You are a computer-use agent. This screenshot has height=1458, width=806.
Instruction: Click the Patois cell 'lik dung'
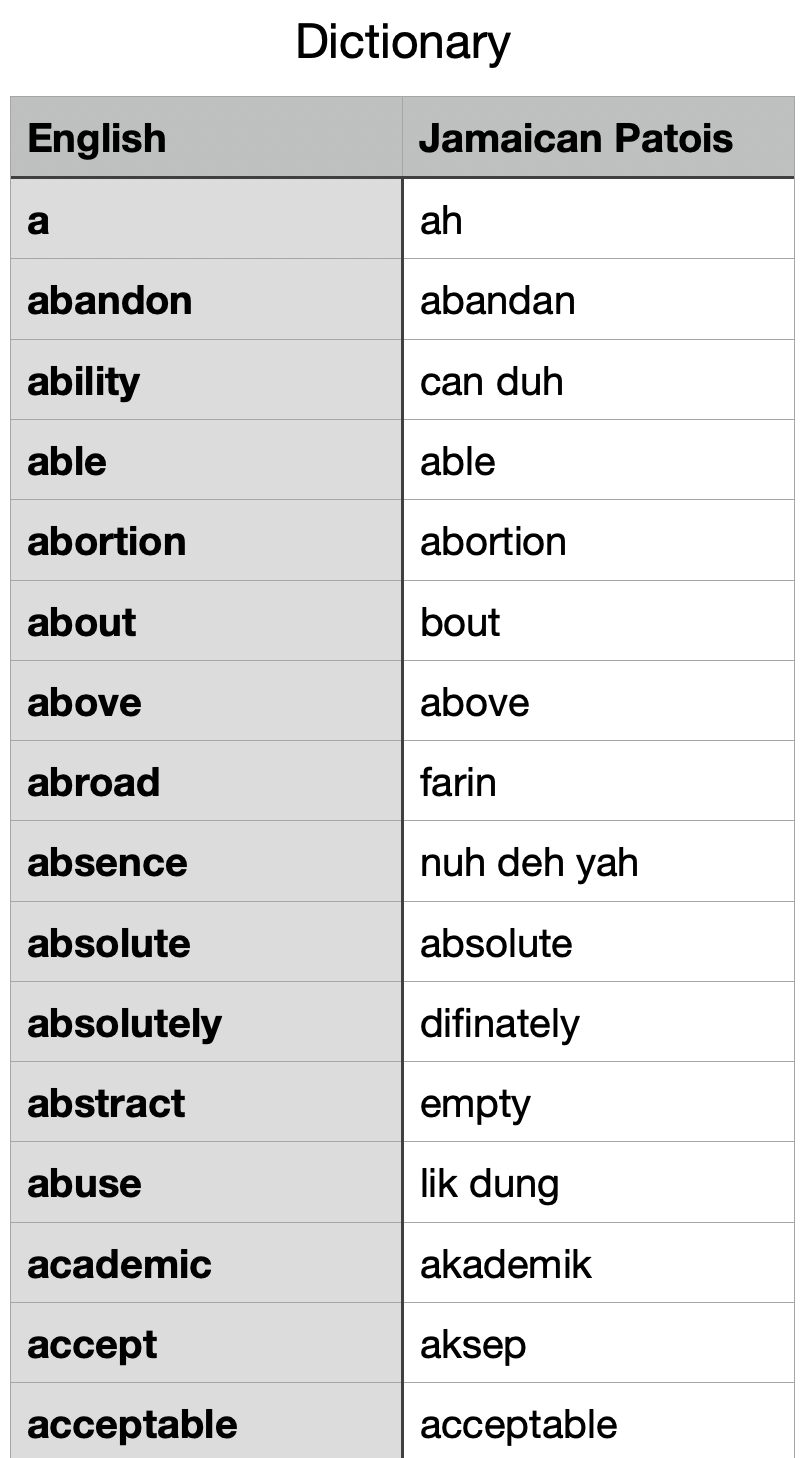pos(490,1184)
